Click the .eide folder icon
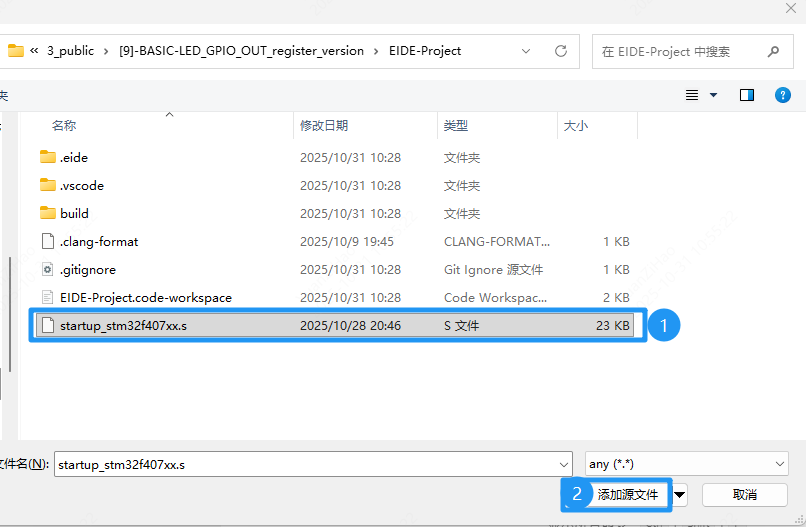Viewport: 806px width, 527px height. tap(48, 157)
